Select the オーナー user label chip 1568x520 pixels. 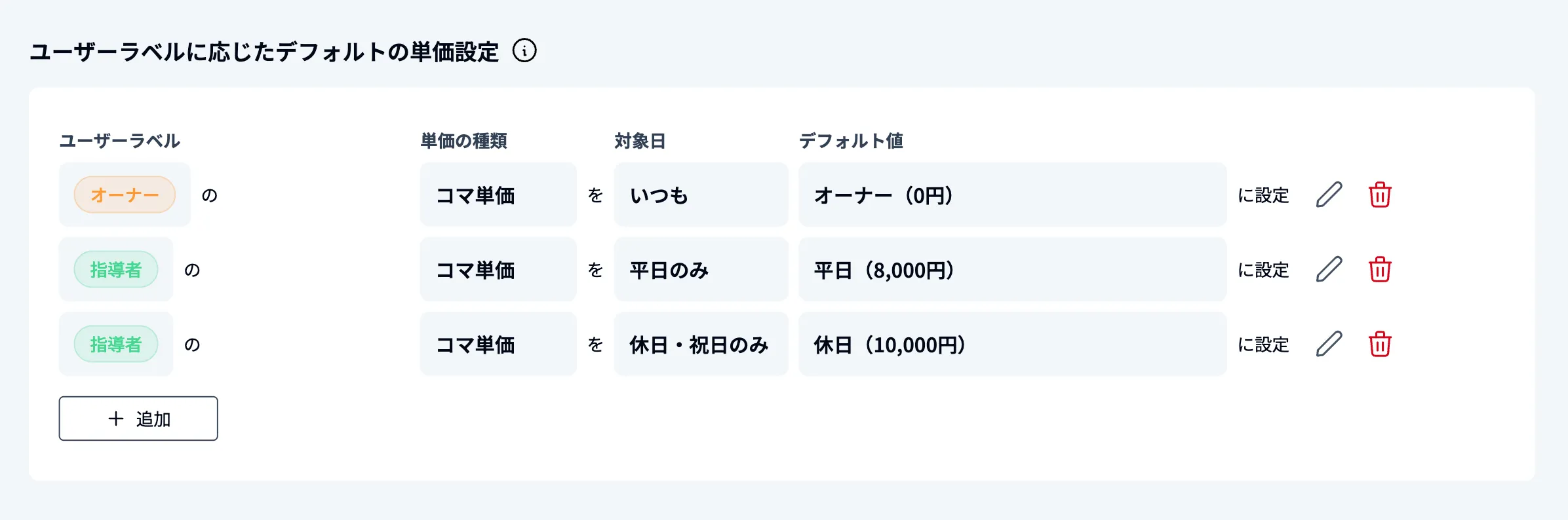pos(125,194)
